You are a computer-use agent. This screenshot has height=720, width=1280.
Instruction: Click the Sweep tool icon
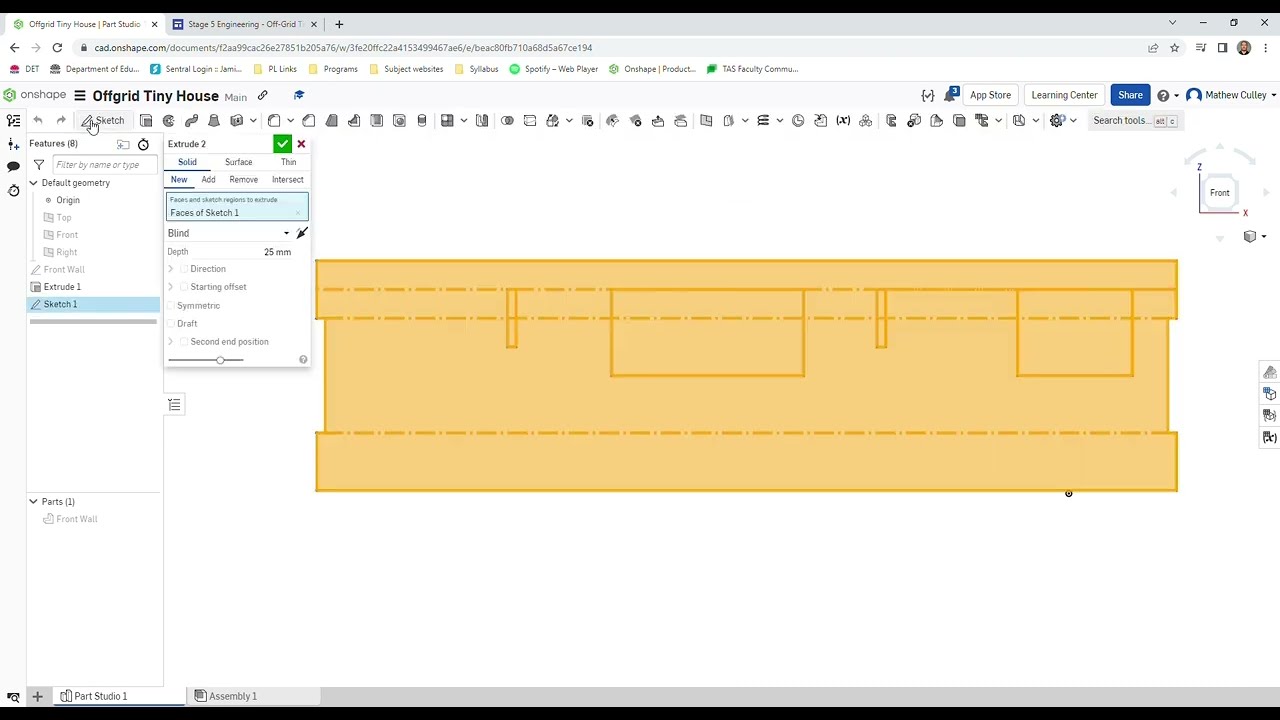191,120
